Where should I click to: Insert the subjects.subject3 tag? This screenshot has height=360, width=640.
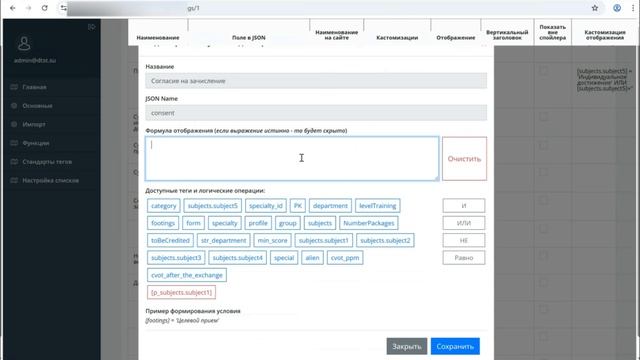176,258
